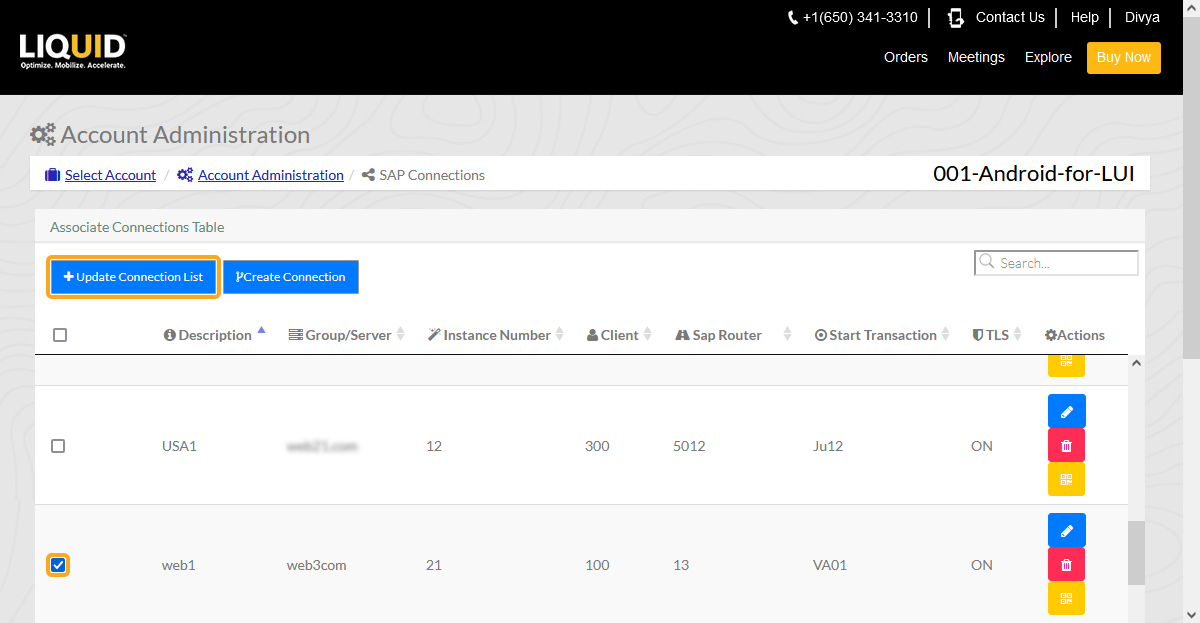Click client value 100 in web1 row
Image resolution: width=1200 pixels, height=623 pixels.
[597, 565]
